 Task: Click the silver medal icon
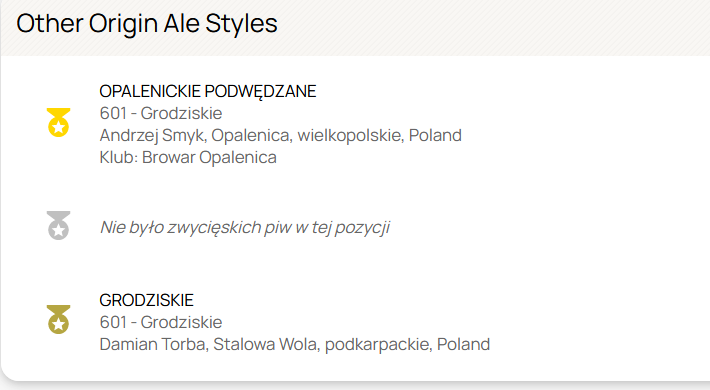[x=58, y=225]
